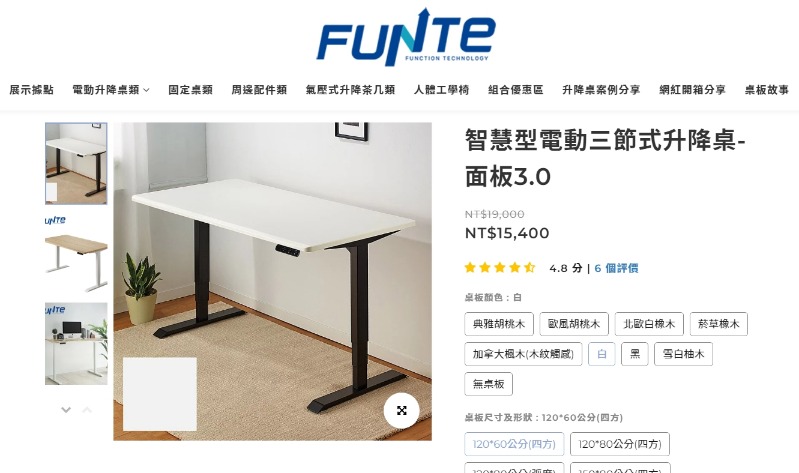This screenshot has height=473, width=799.
Task: Click thumbnail carousel down arrow
Action: (66, 409)
